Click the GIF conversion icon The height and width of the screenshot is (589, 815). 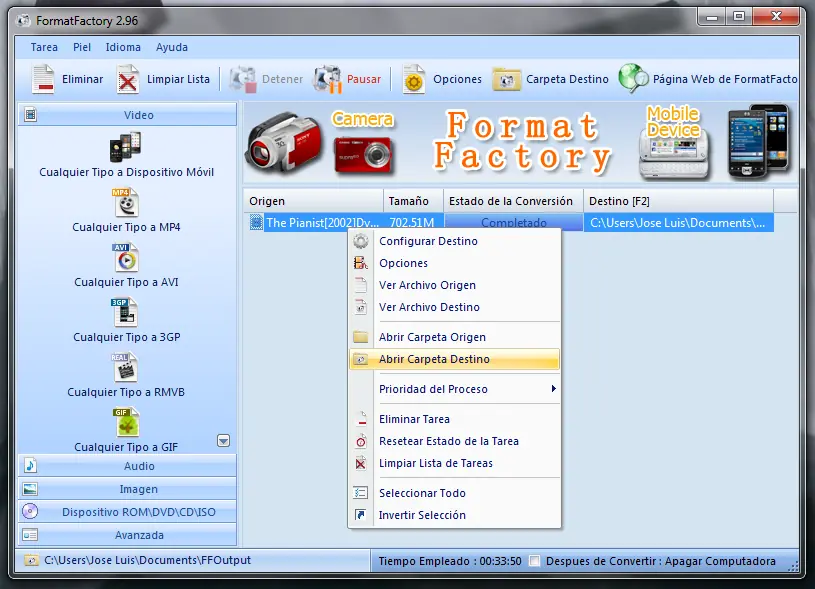click(x=126, y=422)
